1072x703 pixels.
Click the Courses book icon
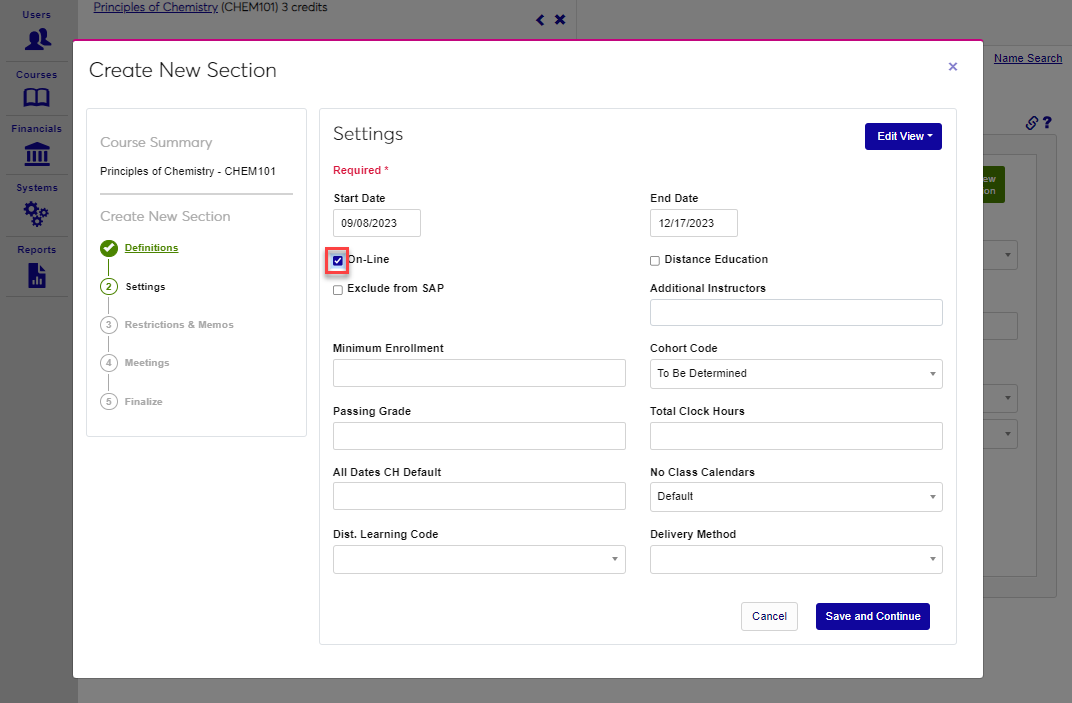(x=37, y=97)
